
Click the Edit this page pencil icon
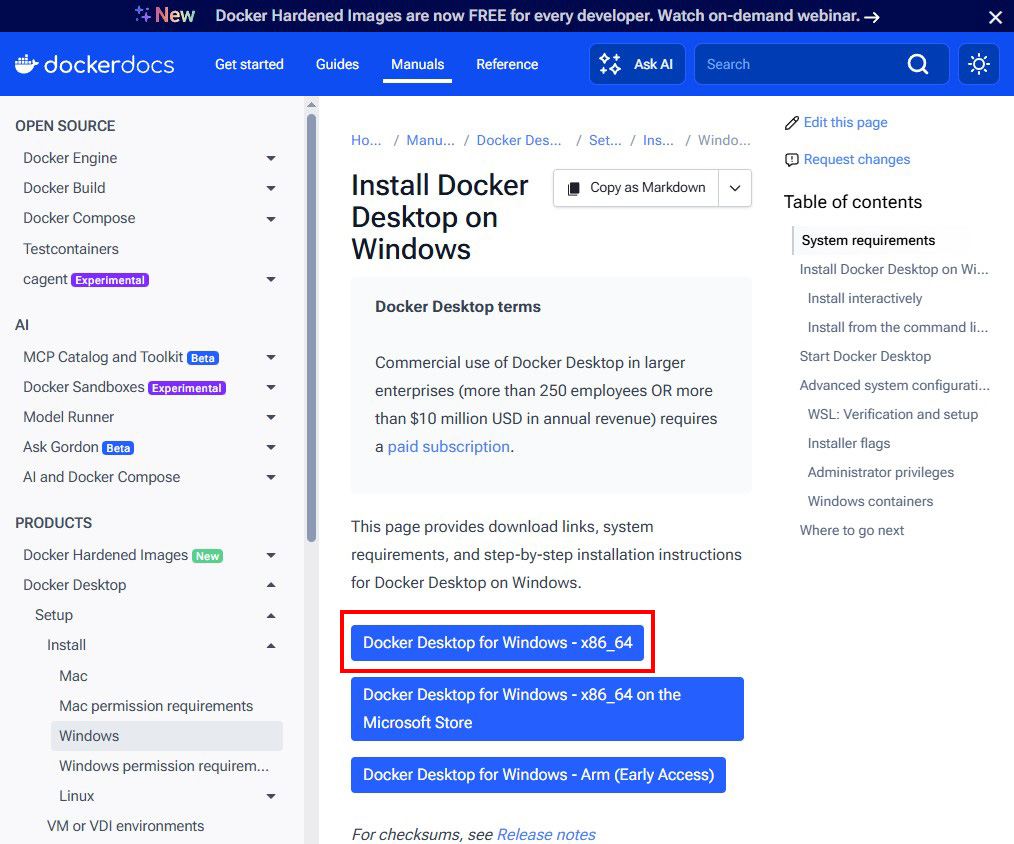(794, 122)
